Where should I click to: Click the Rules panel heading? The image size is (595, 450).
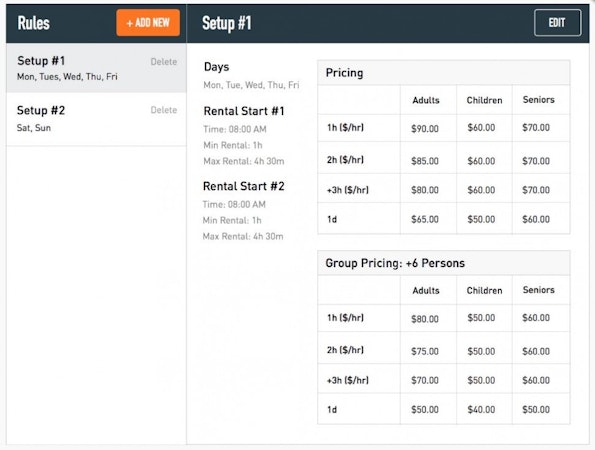tap(33, 23)
